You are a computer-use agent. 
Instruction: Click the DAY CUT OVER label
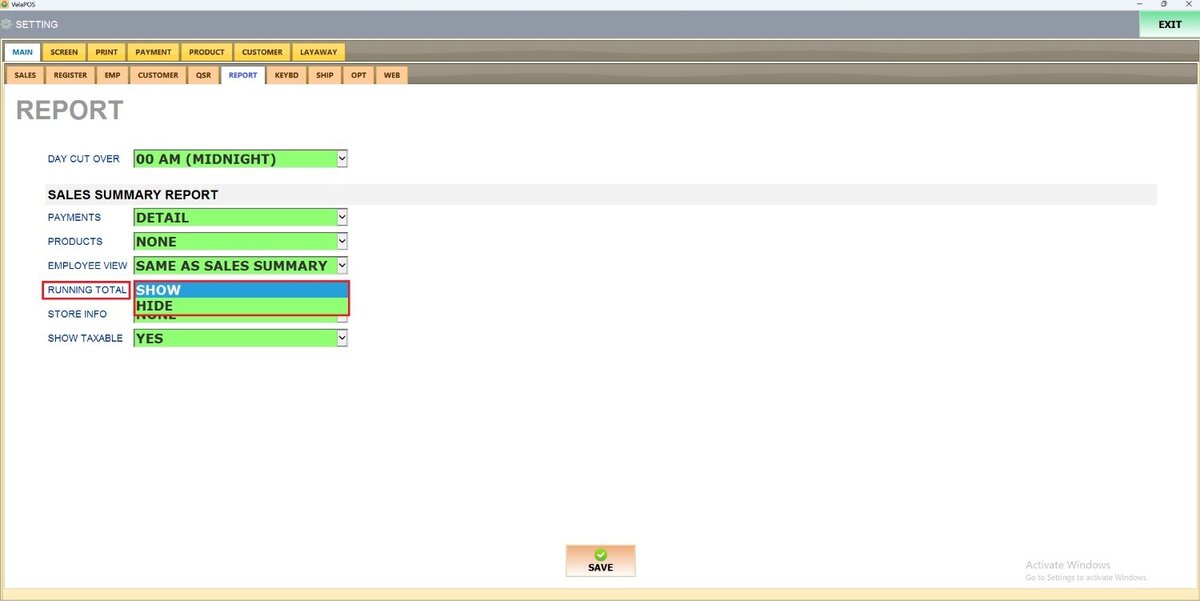(x=84, y=159)
